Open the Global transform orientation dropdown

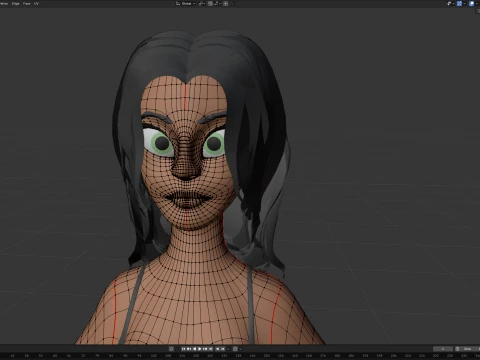click(x=185, y=4)
